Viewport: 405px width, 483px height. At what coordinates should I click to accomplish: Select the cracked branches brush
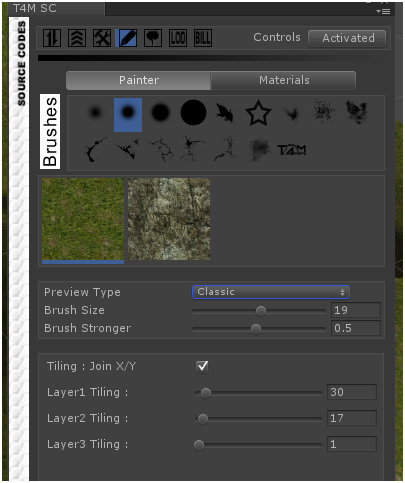point(161,150)
